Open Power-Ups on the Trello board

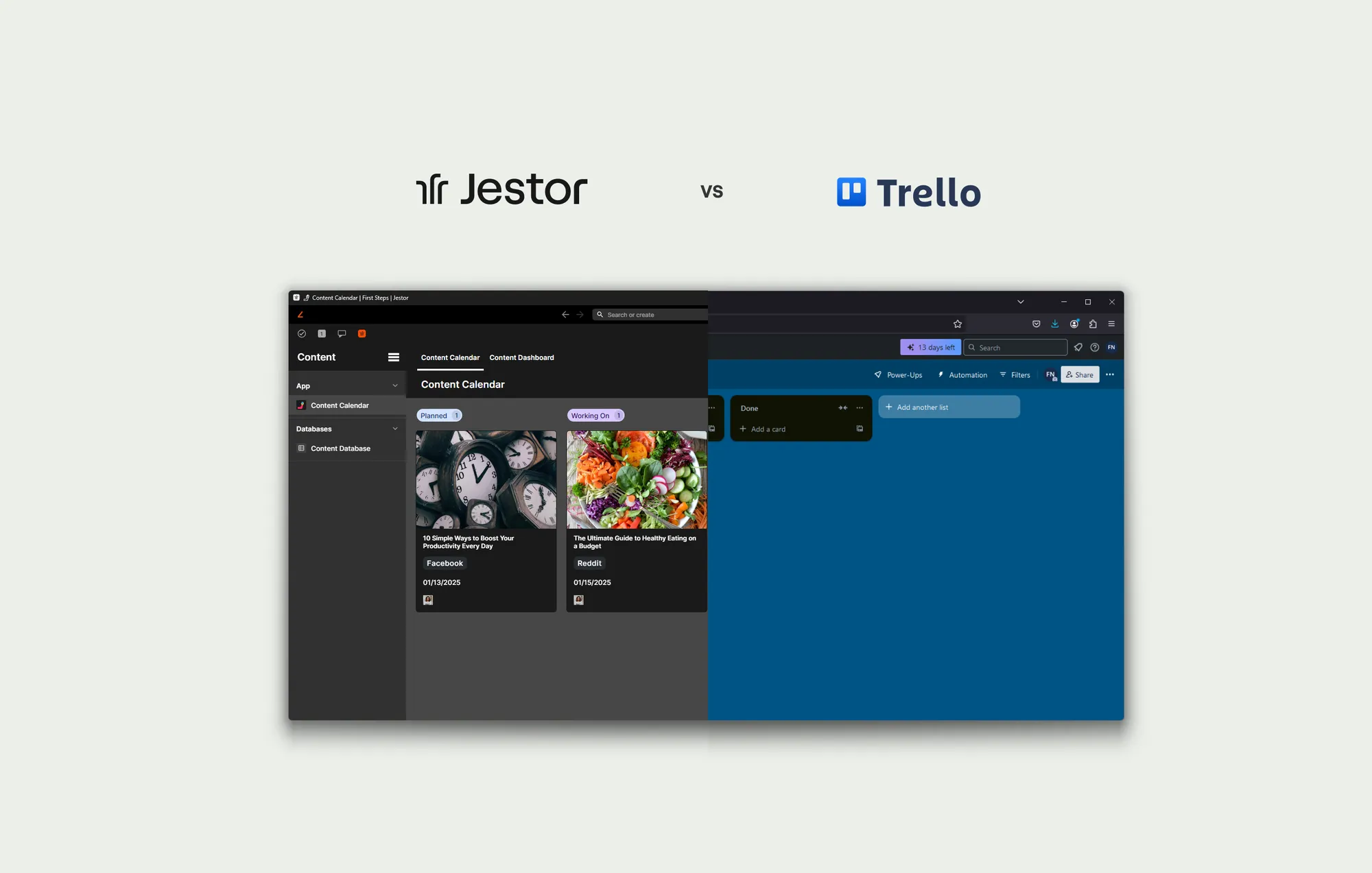click(903, 375)
